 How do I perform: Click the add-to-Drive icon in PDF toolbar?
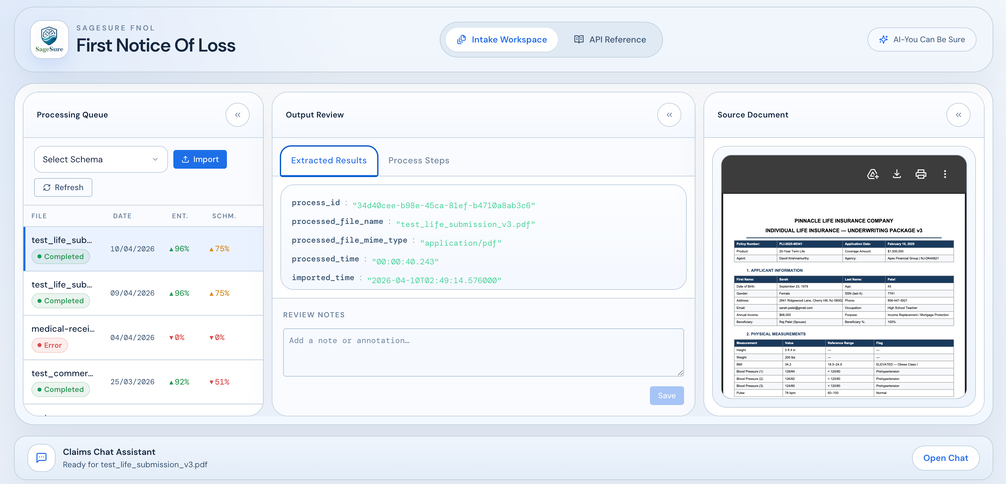pos(873,174)
